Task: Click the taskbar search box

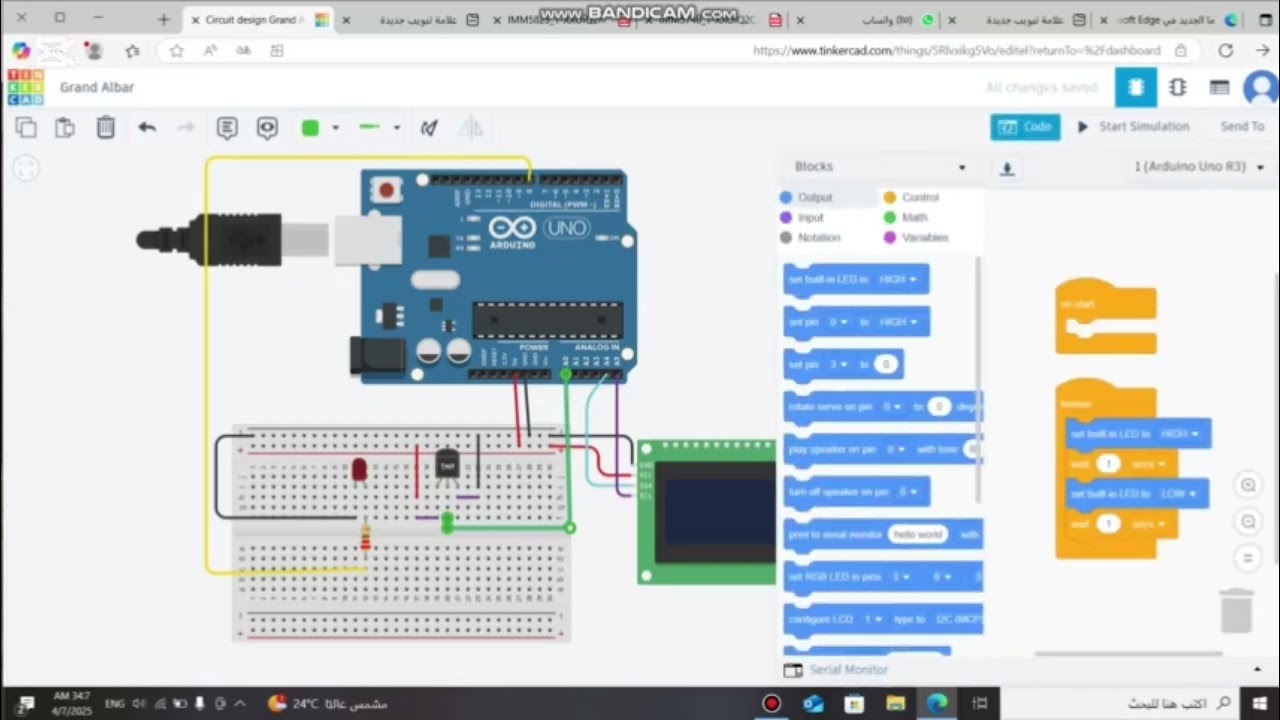Action: [1120, 703]
